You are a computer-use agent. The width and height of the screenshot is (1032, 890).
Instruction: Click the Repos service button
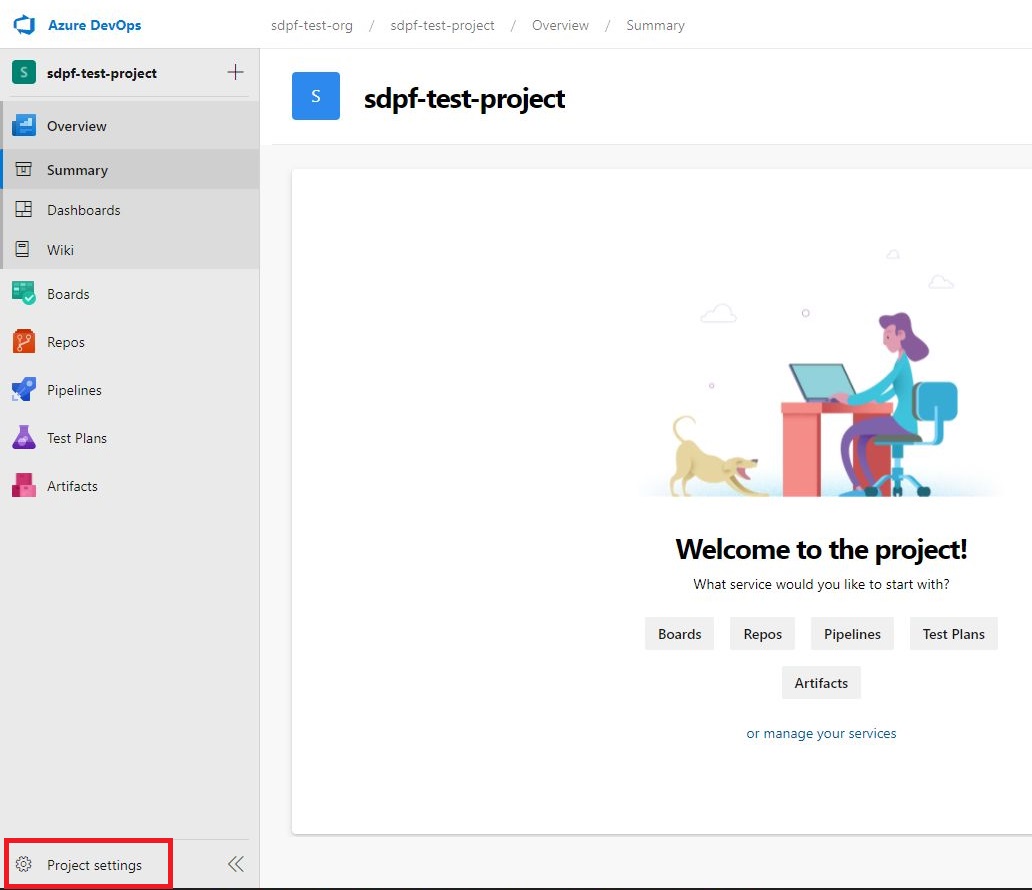(x=763, y=634)
